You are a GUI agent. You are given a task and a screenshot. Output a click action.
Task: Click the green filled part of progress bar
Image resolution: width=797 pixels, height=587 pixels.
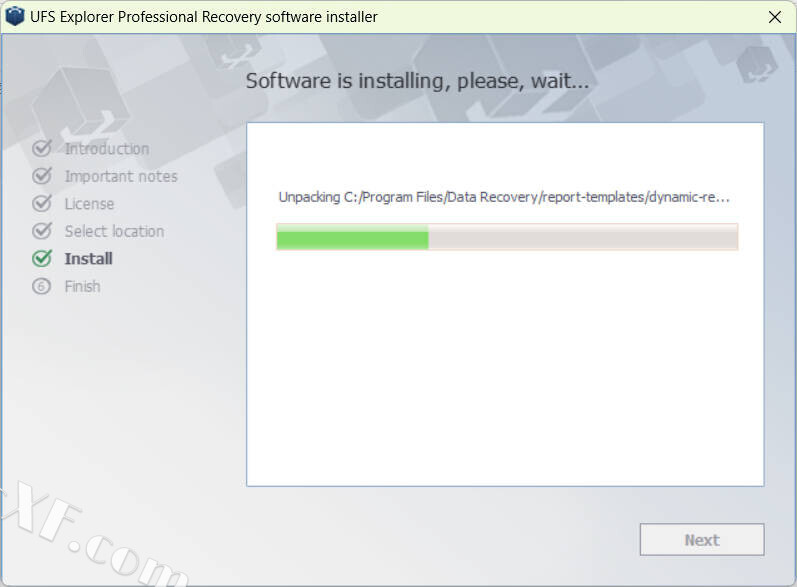pyautogui.click(x=352, y=237)
